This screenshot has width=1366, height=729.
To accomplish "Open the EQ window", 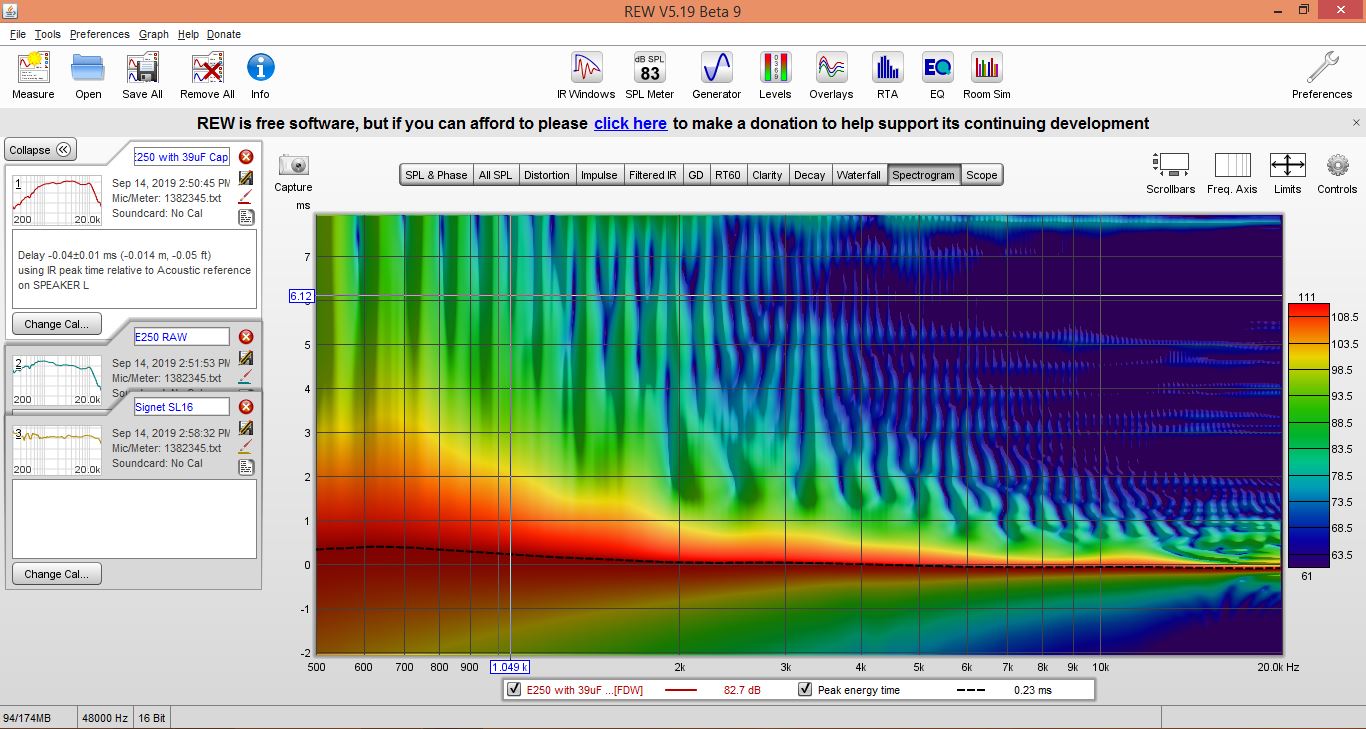I will coord(937,68).
